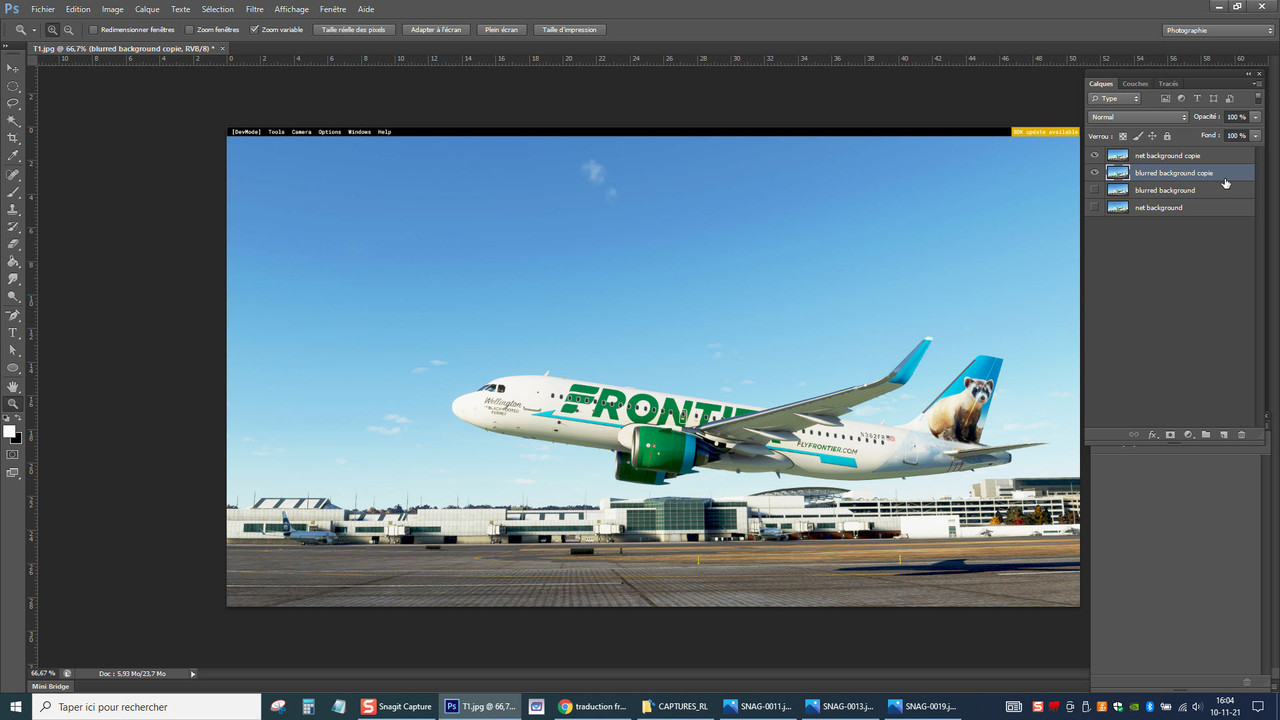The height and width of the screenshot is (720, 1280).
Task: Open adjustment layer menu icon
Action: point(1188,435)
